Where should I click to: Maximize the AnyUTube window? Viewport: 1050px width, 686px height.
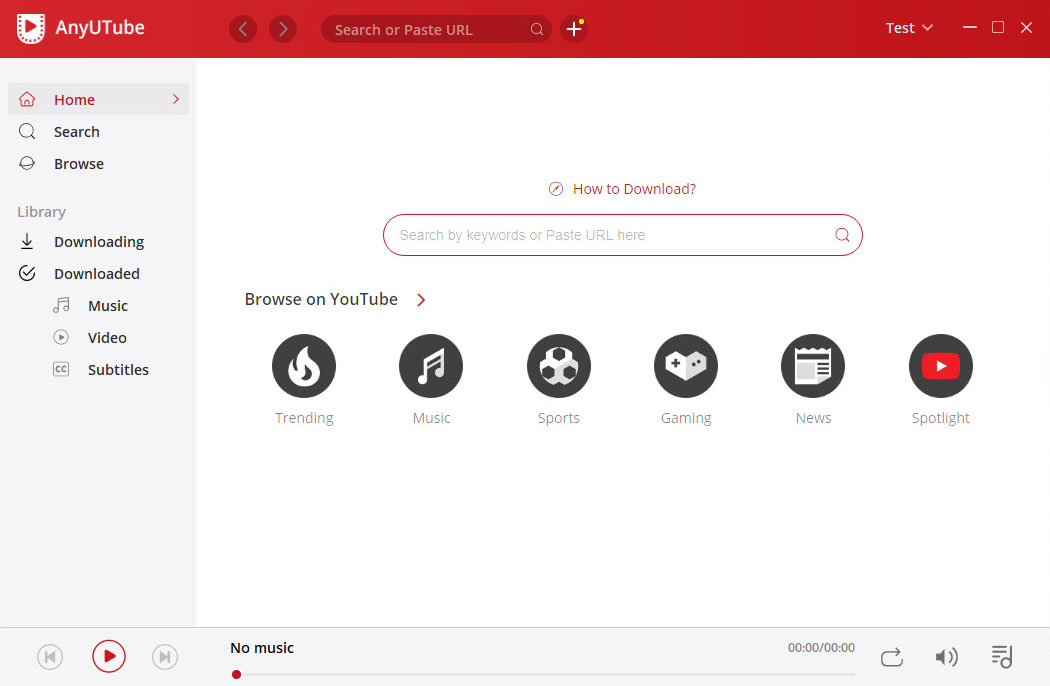998,27
